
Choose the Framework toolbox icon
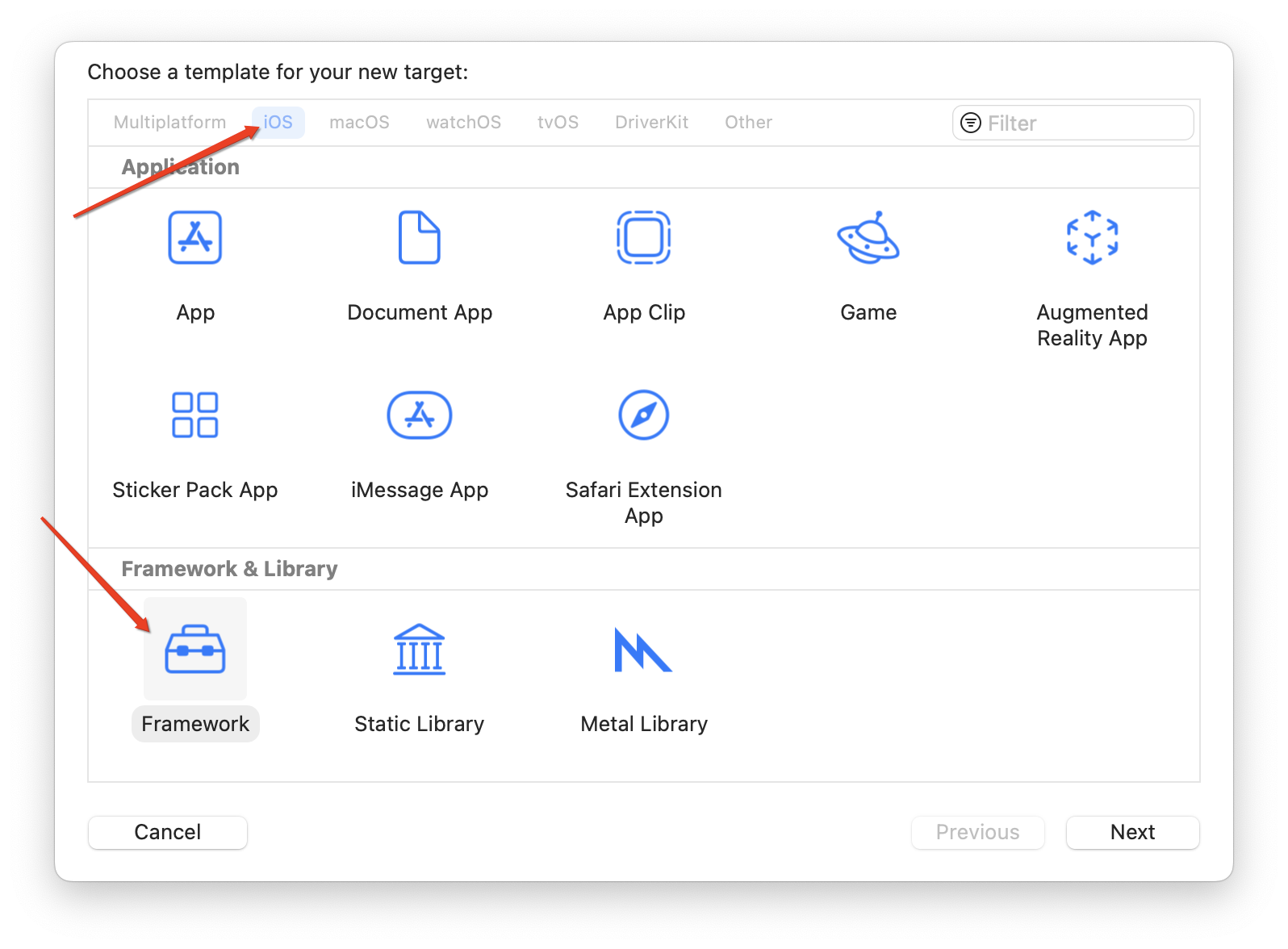click(195, 649)
